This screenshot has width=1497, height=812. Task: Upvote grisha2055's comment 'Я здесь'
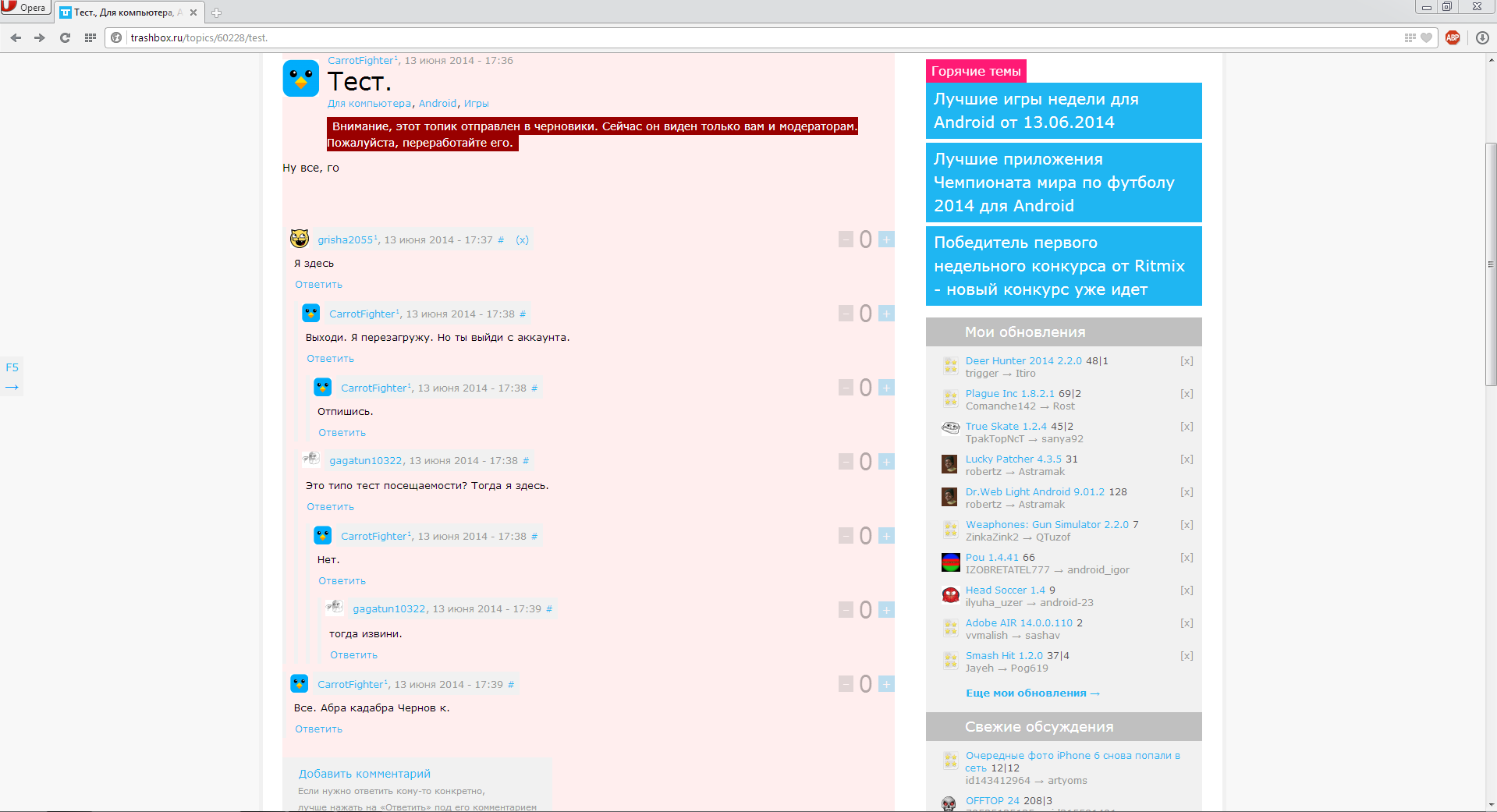(x=886, y=239)
